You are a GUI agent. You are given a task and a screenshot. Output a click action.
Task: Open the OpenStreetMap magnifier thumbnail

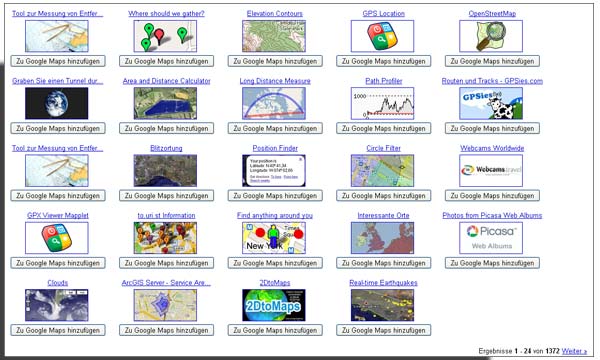point(491,36)
